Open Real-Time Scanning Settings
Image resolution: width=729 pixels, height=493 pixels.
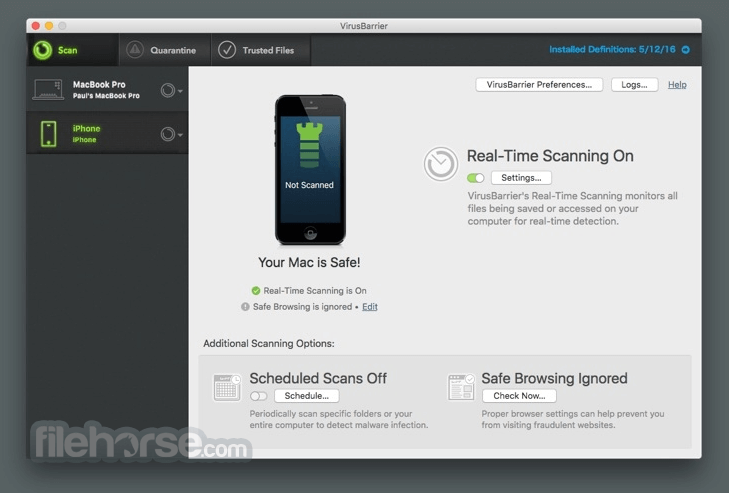[521, 178]
